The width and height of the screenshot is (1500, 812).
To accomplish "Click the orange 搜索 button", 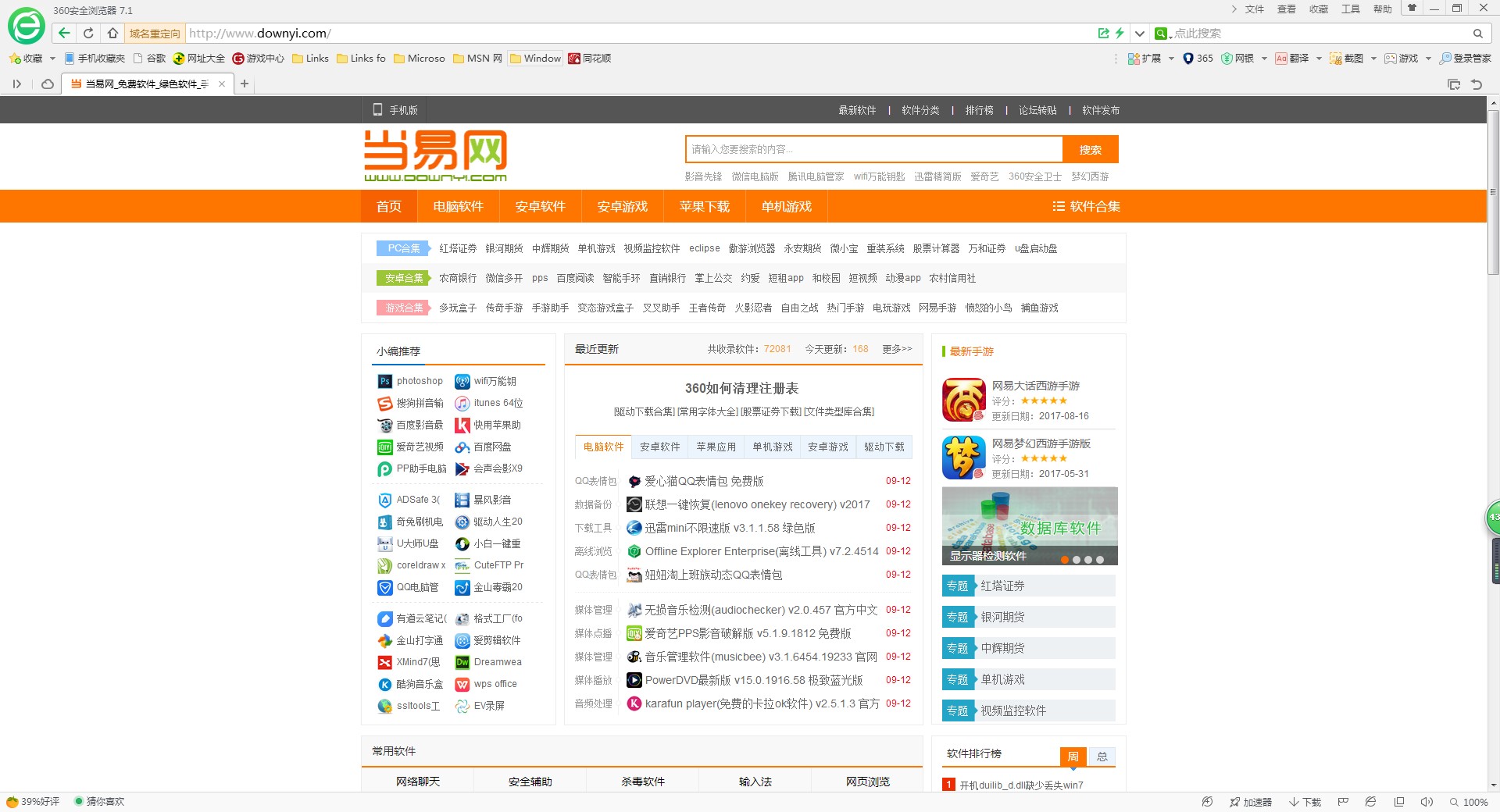I will click(1090, 149).
